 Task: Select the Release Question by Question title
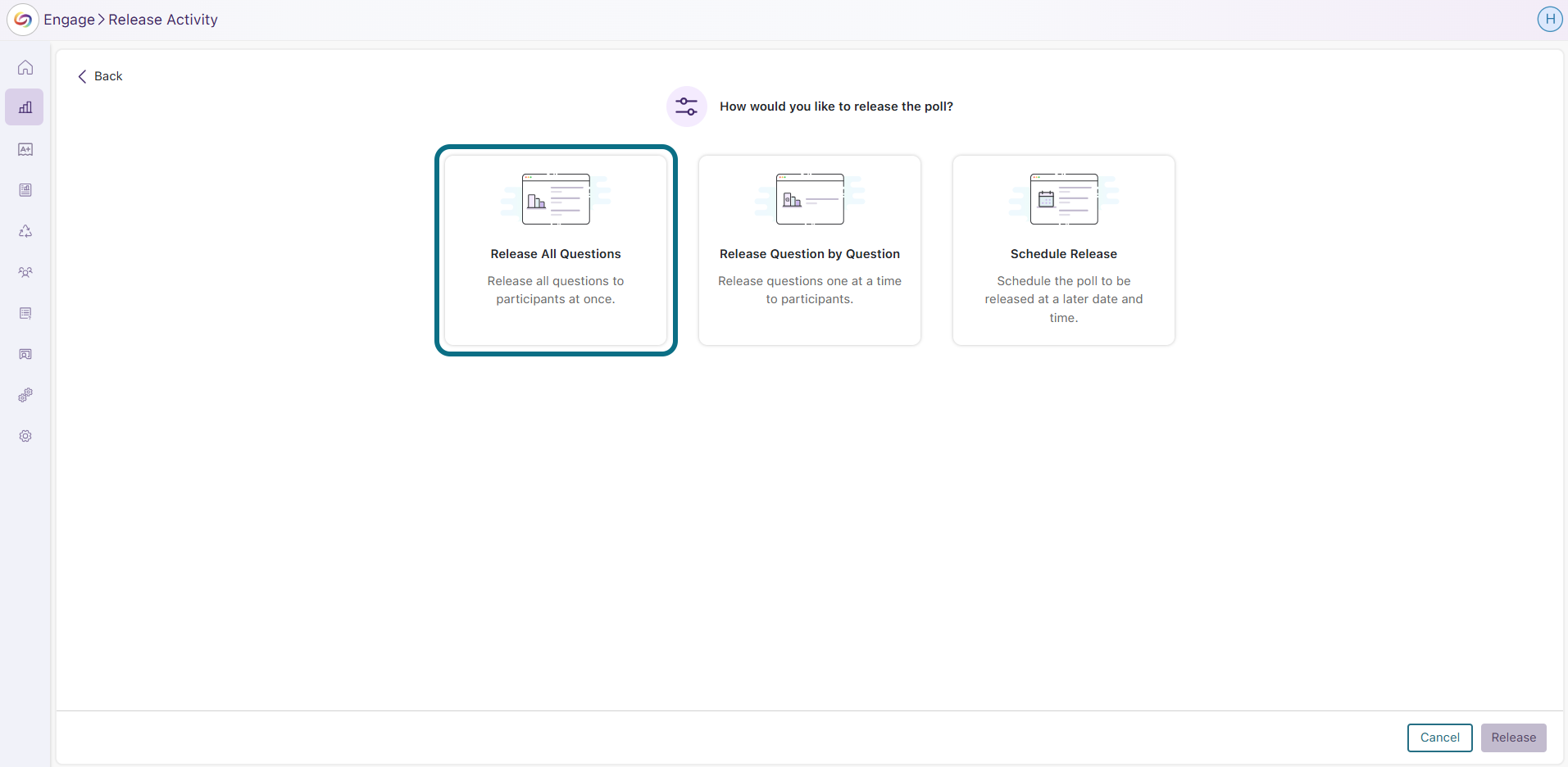click(810, 254)
